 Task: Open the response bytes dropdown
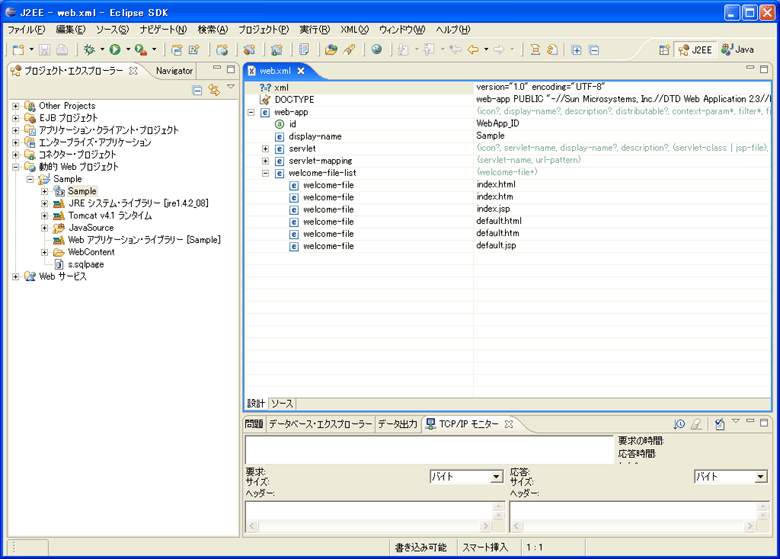coord(761,477)
